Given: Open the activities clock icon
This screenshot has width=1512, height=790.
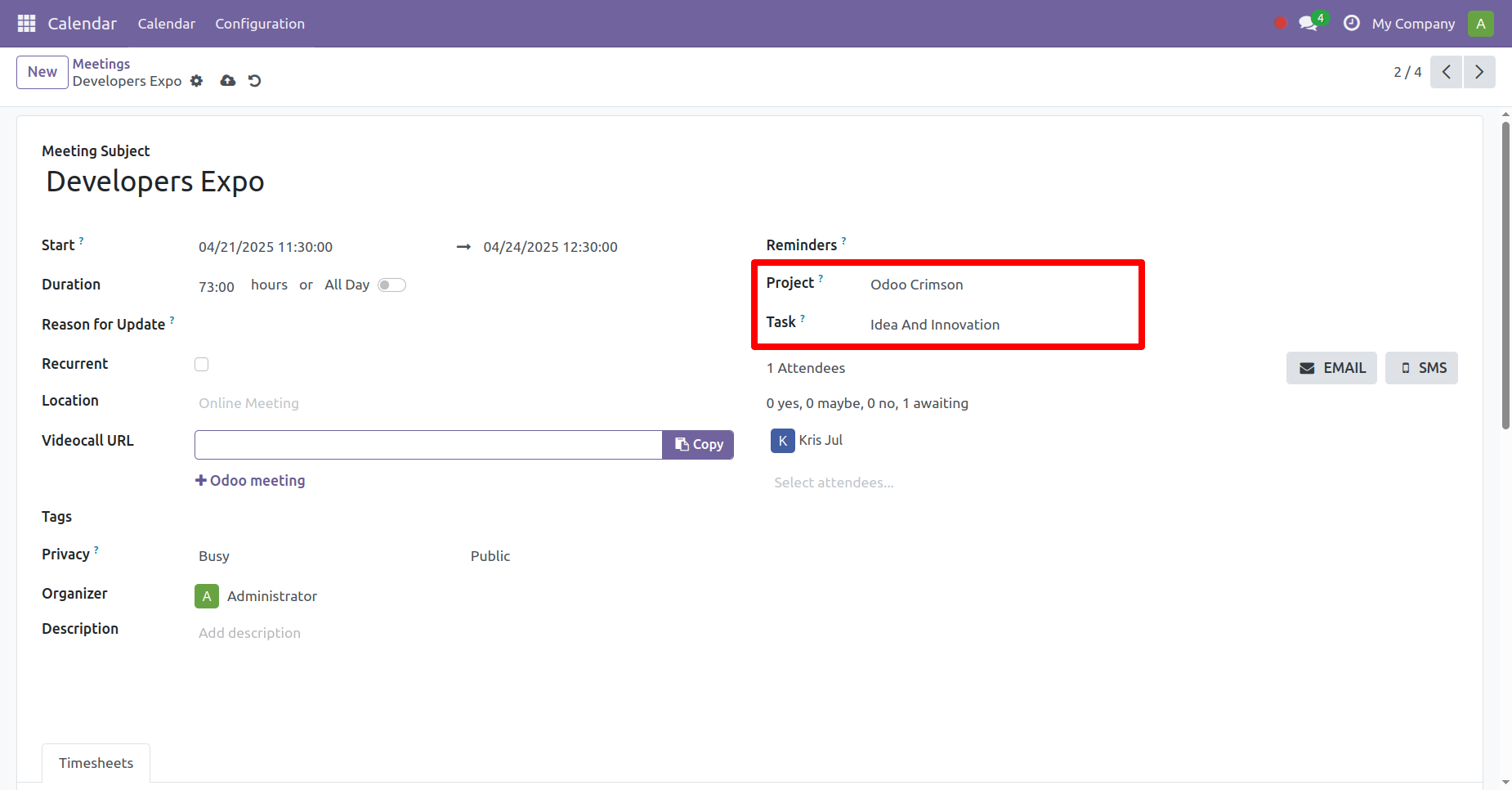Looking at the screenshot, I should [1350, 24].
